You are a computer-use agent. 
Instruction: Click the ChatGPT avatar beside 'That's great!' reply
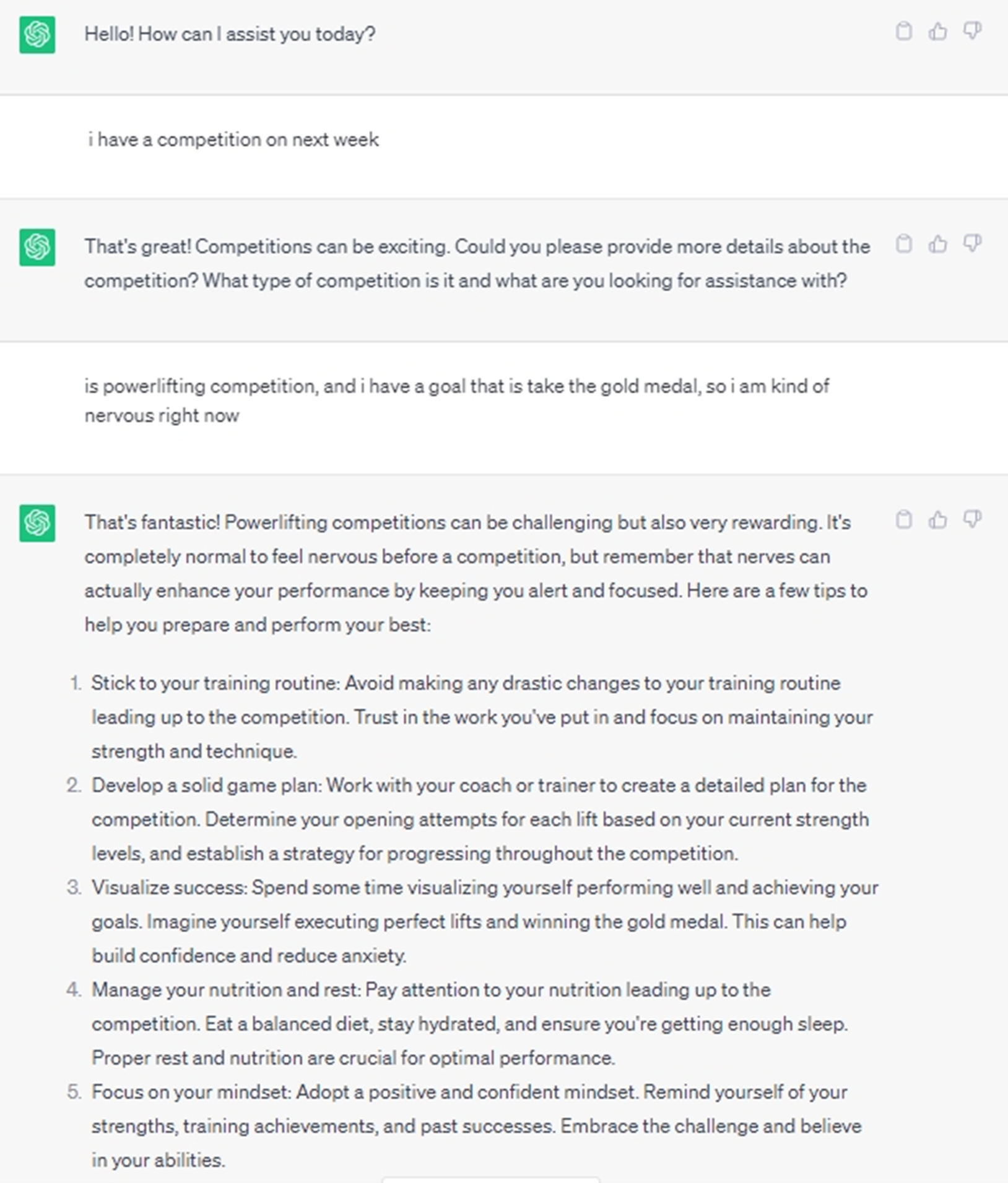37,247
